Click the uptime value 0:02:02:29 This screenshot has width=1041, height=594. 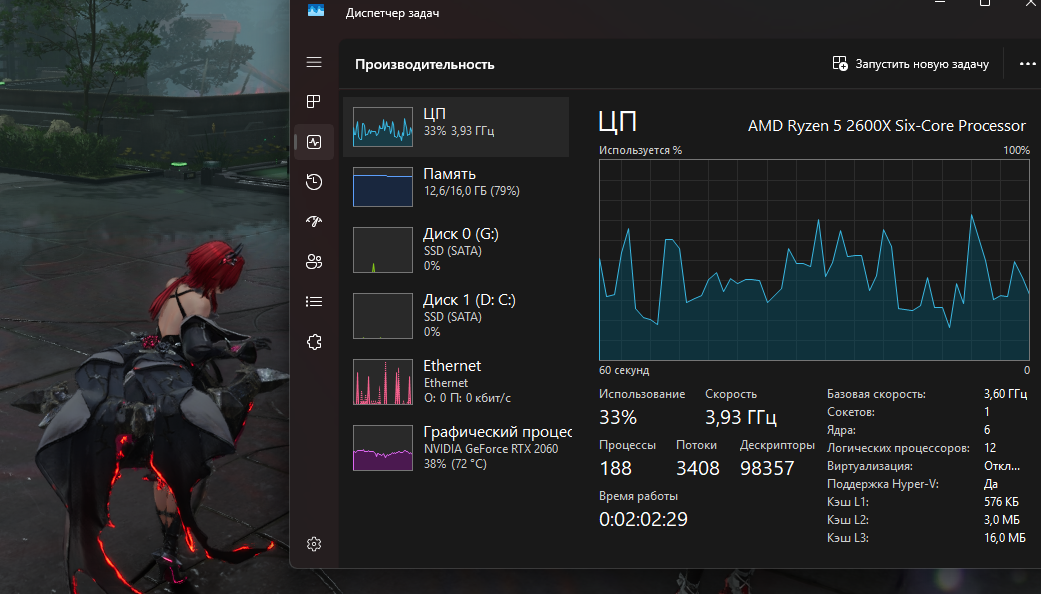pos(643,519)
